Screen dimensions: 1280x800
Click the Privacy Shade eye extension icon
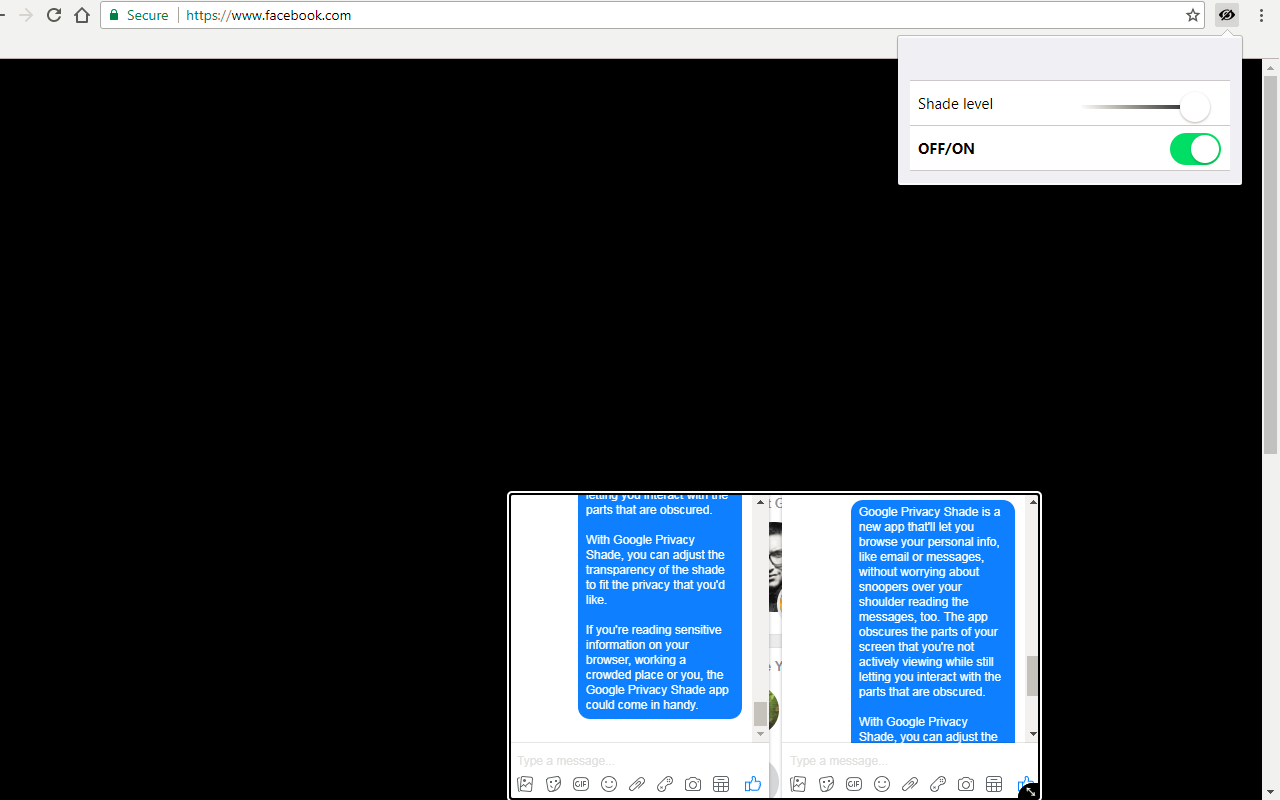pos(1227,15)
